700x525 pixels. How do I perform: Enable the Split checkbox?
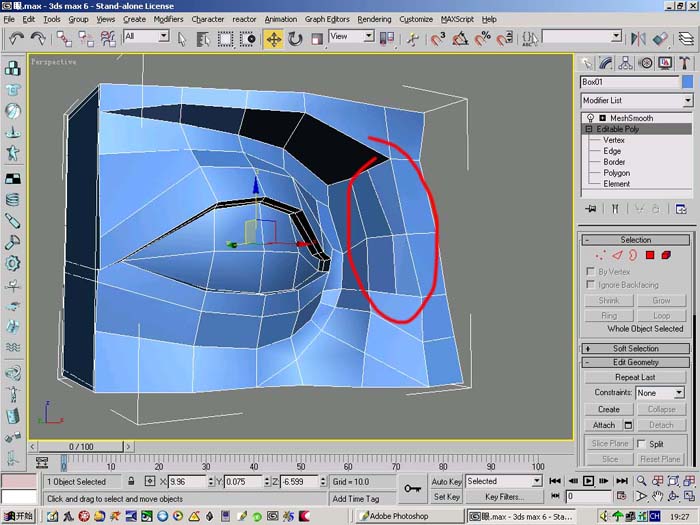click(x=642, y=444)
